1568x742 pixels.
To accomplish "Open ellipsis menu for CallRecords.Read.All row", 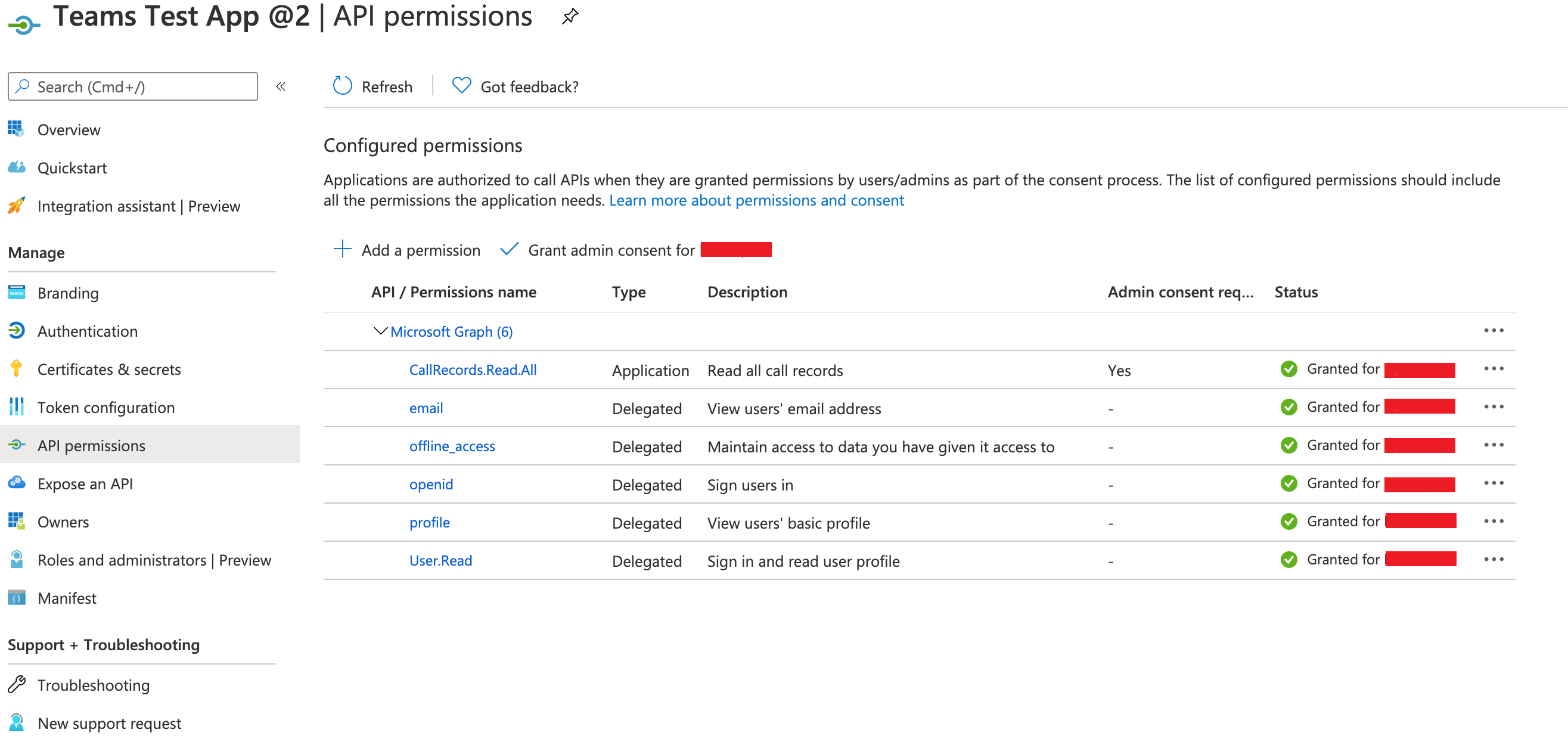I will 1493,369.
